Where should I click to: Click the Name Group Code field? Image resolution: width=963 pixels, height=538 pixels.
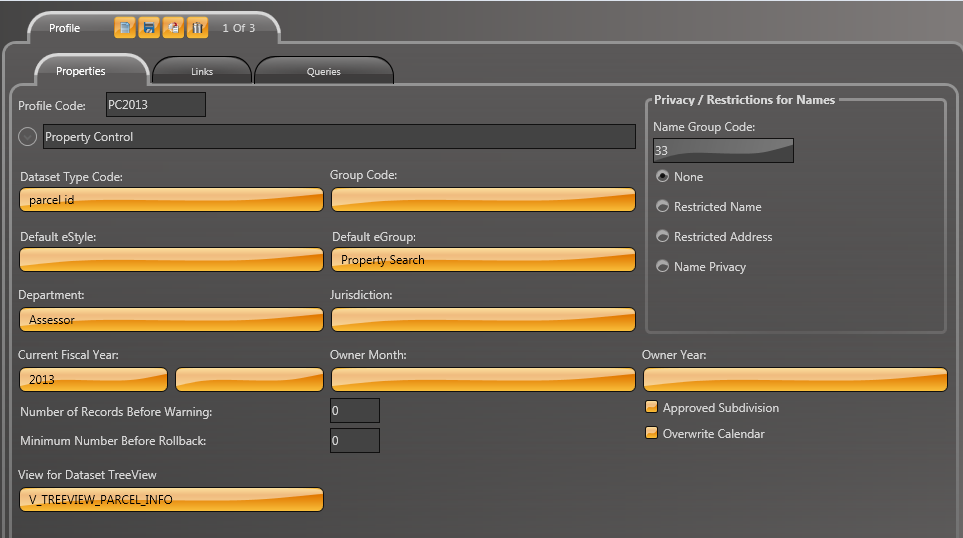coord(723,151)
